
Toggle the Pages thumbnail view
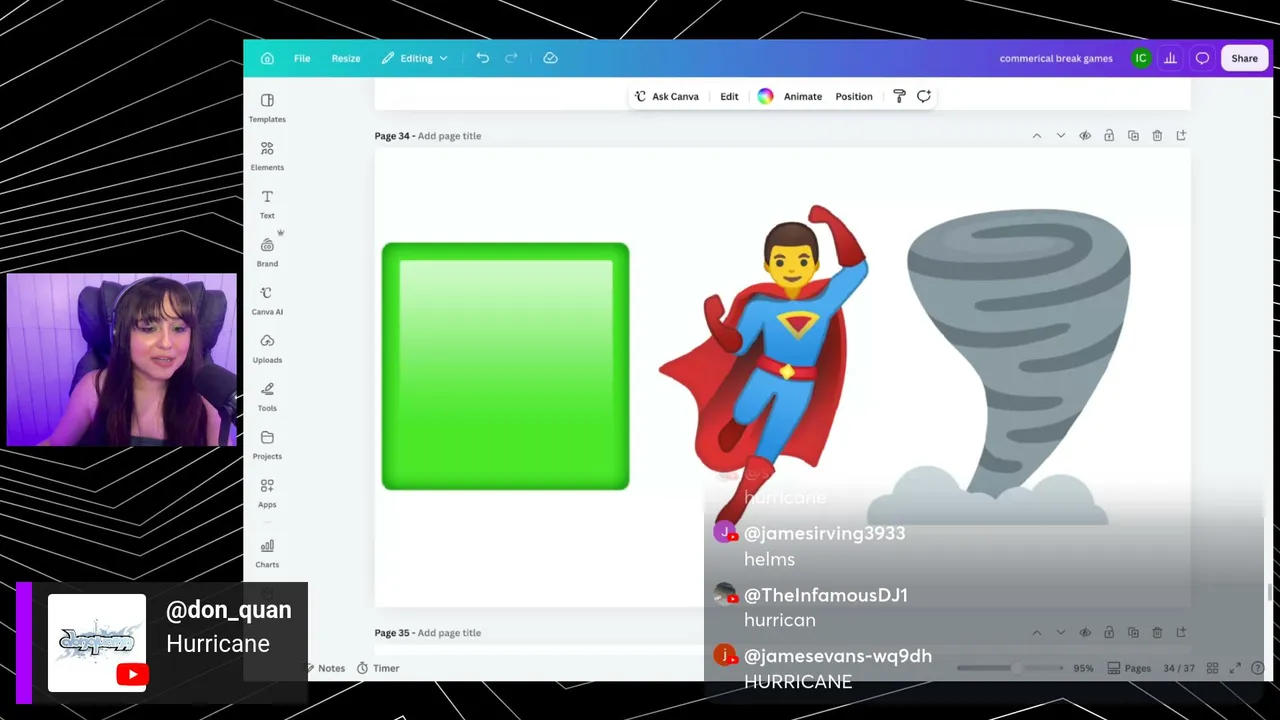[x=1129, y=668]
